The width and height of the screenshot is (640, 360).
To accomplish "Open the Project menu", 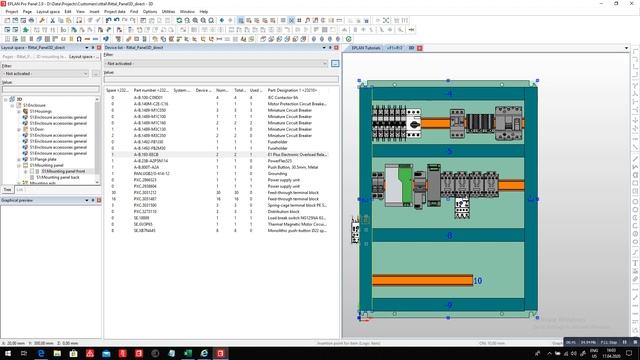I will (12, 12).
